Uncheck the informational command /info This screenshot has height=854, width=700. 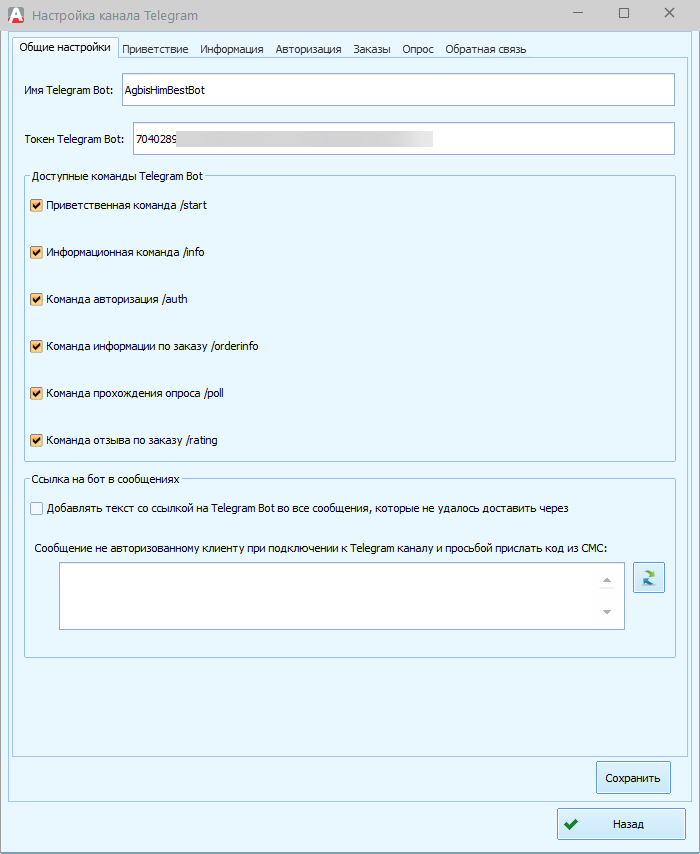(x=37, y=252)
